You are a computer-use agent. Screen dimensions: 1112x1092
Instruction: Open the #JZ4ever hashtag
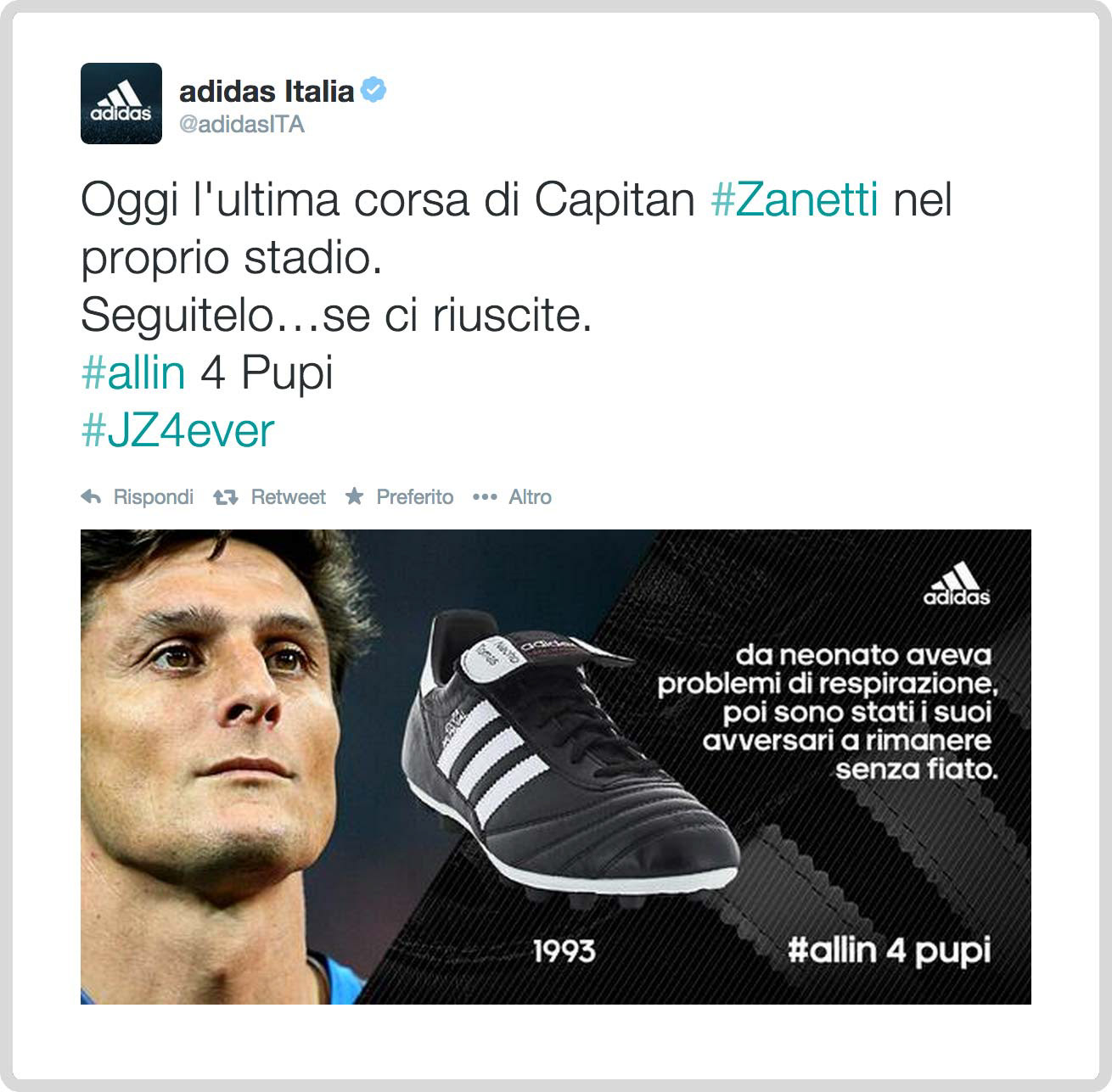pos(177,430)
